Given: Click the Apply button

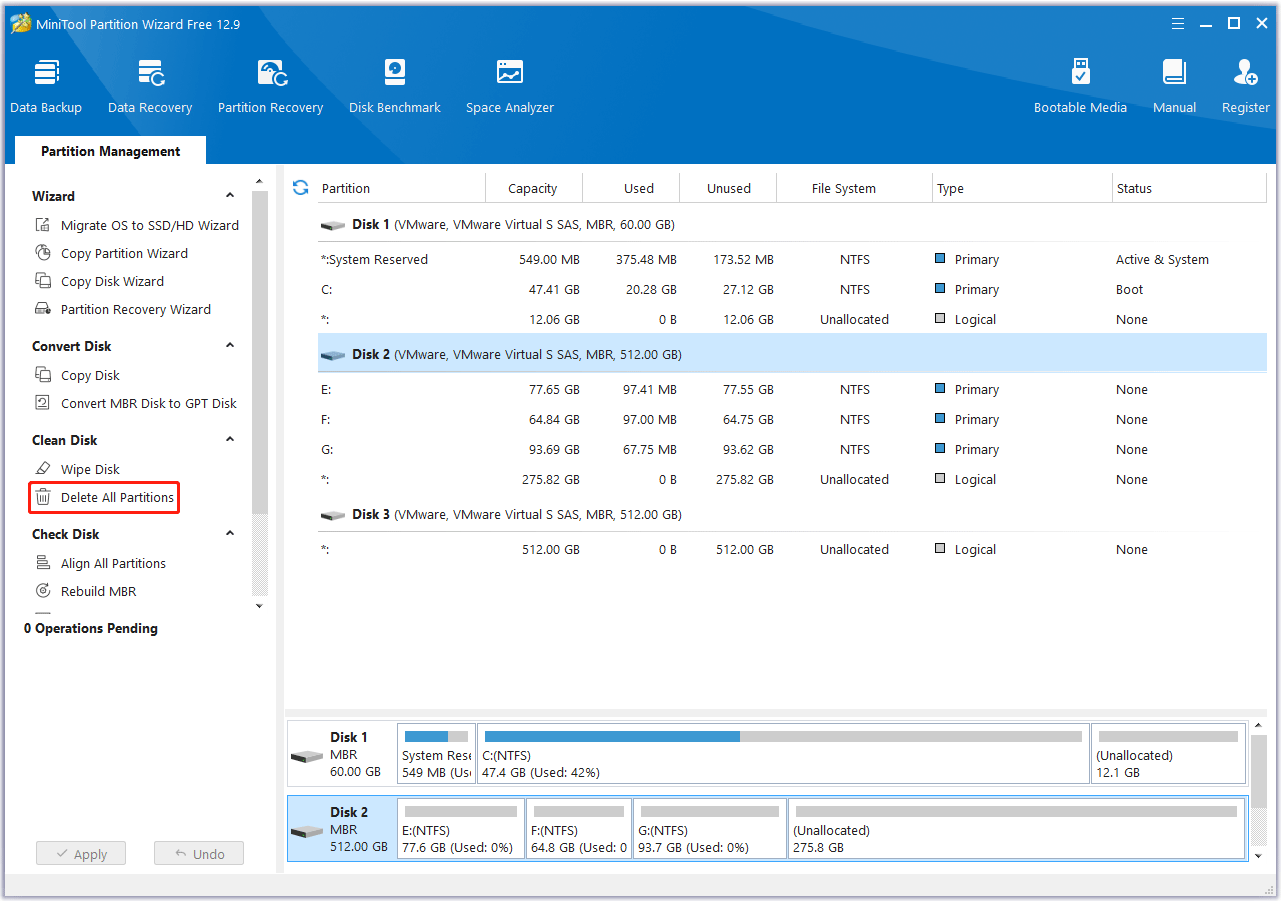Looking at the screenshot, I should (x=81, y=854).
